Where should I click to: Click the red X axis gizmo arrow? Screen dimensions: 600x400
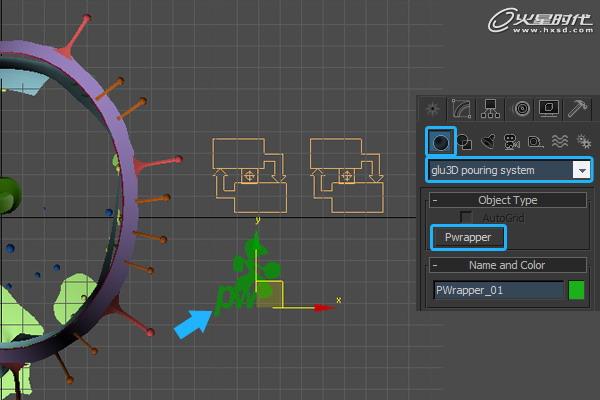tap(323, 308)
